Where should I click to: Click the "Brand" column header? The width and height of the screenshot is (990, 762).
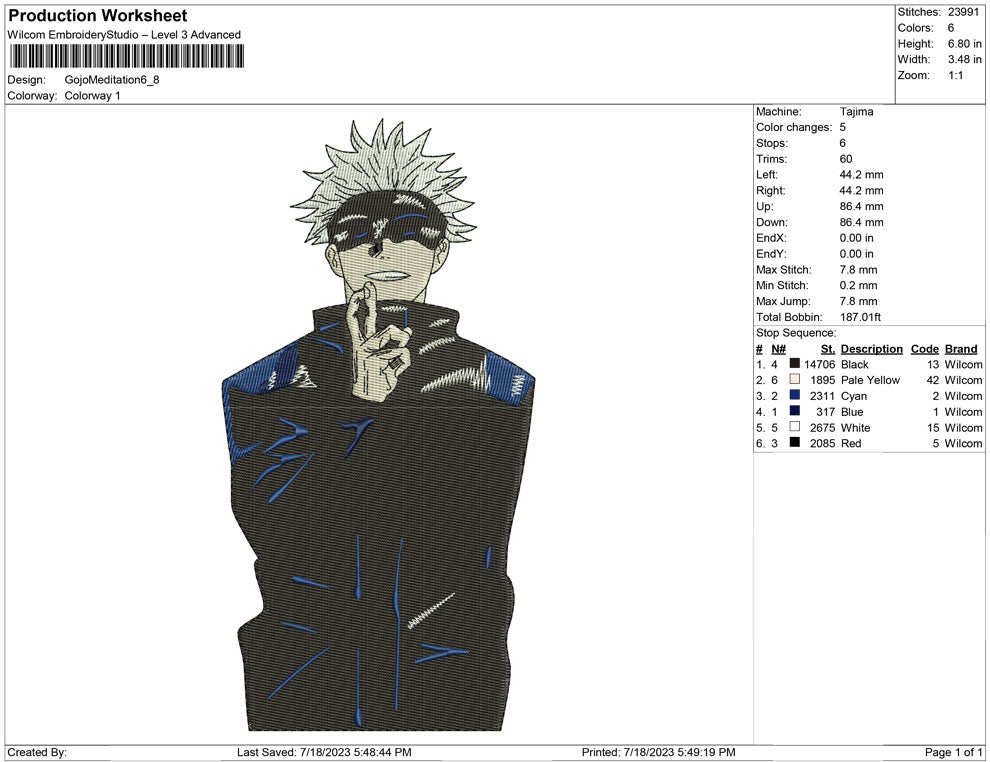pyautogui.click(x=961, y=349)
